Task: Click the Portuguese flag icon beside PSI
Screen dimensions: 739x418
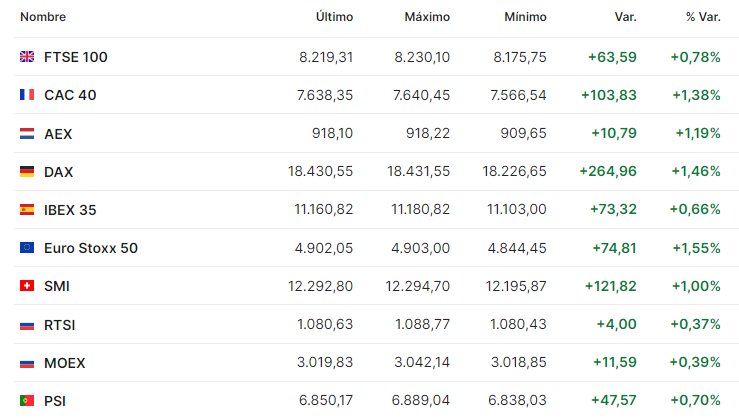Action: [27, 401]
